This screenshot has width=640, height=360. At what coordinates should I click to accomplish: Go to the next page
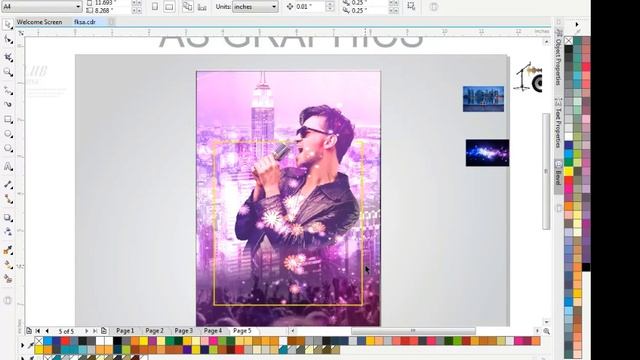[x=87, y=331]
